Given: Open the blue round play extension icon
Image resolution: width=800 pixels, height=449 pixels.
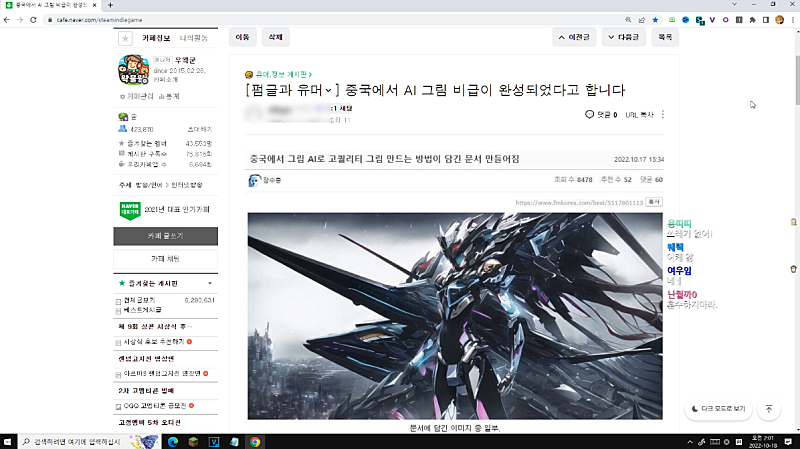Looking at the screenshot, I should click(686, 20).
